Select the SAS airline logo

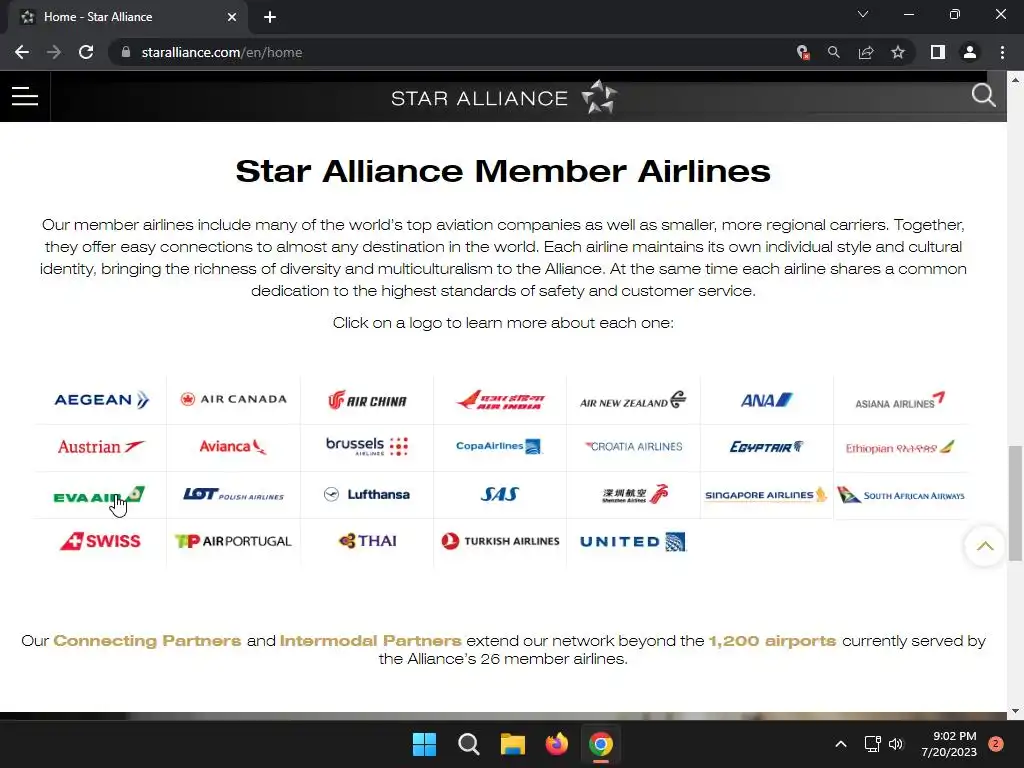[500, 494]
